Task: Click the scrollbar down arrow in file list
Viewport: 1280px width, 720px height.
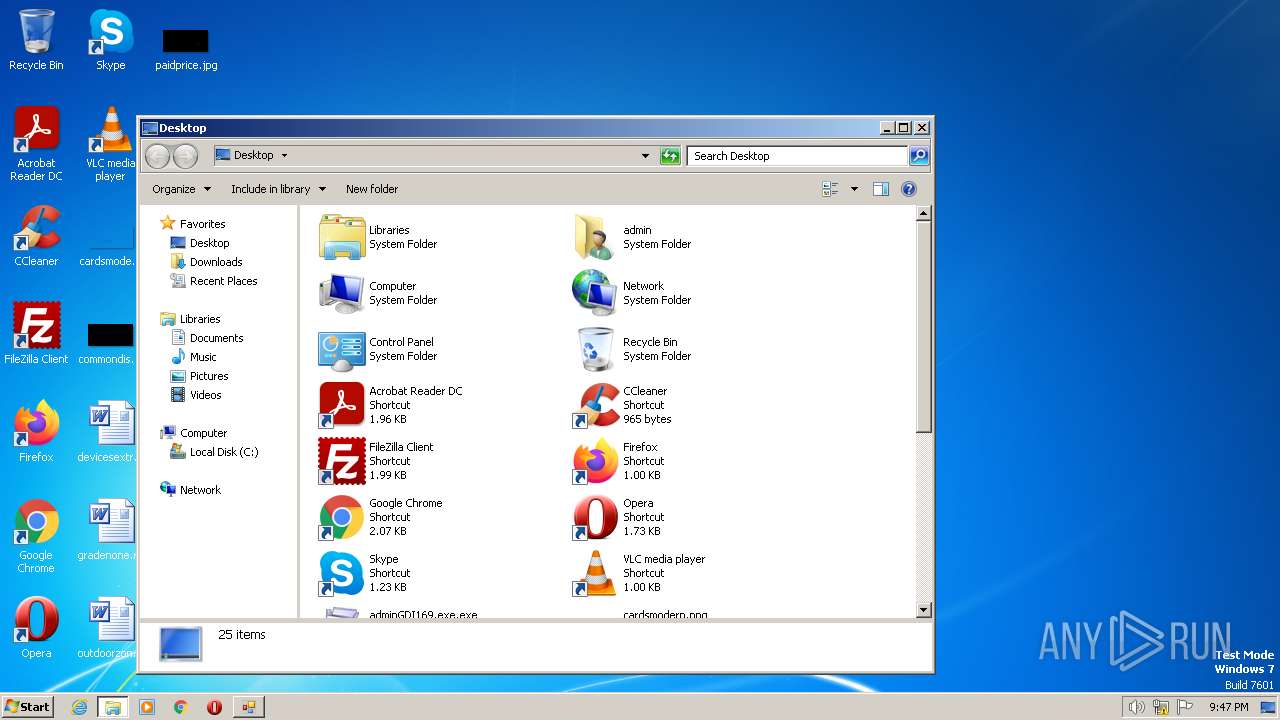Action: pyautogui.click(x=924, y=610)
